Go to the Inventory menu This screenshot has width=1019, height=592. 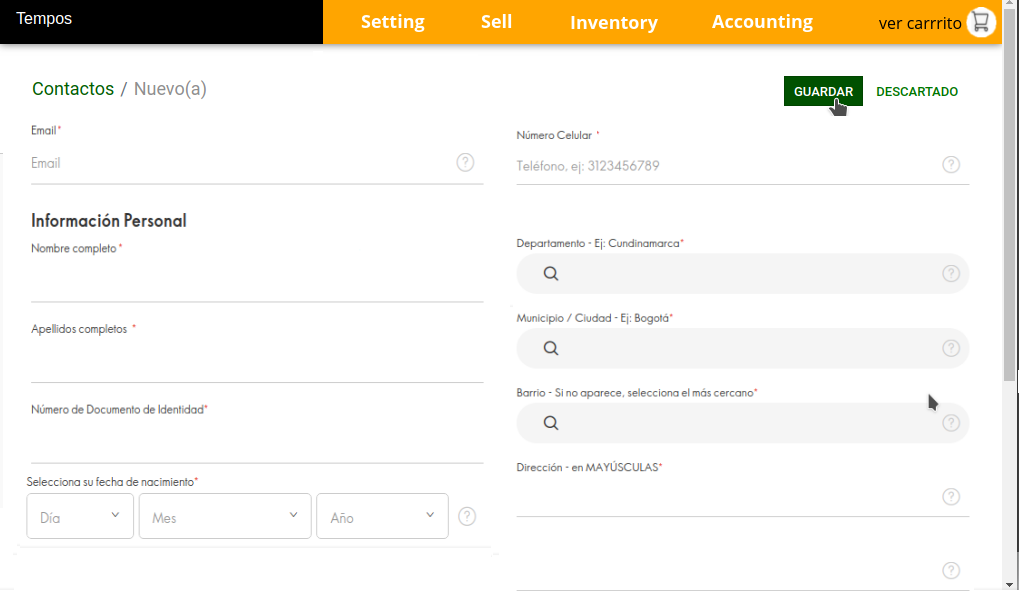tap(613, 22)
